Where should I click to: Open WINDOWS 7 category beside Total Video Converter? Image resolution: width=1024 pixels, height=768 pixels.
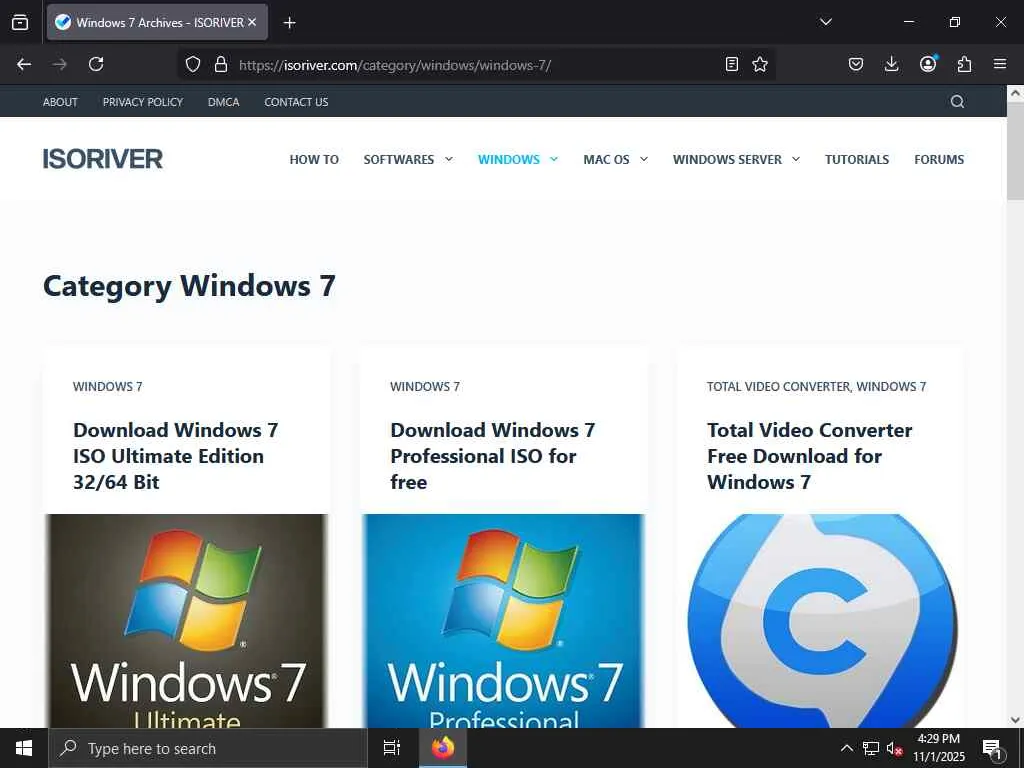point(891,387)
